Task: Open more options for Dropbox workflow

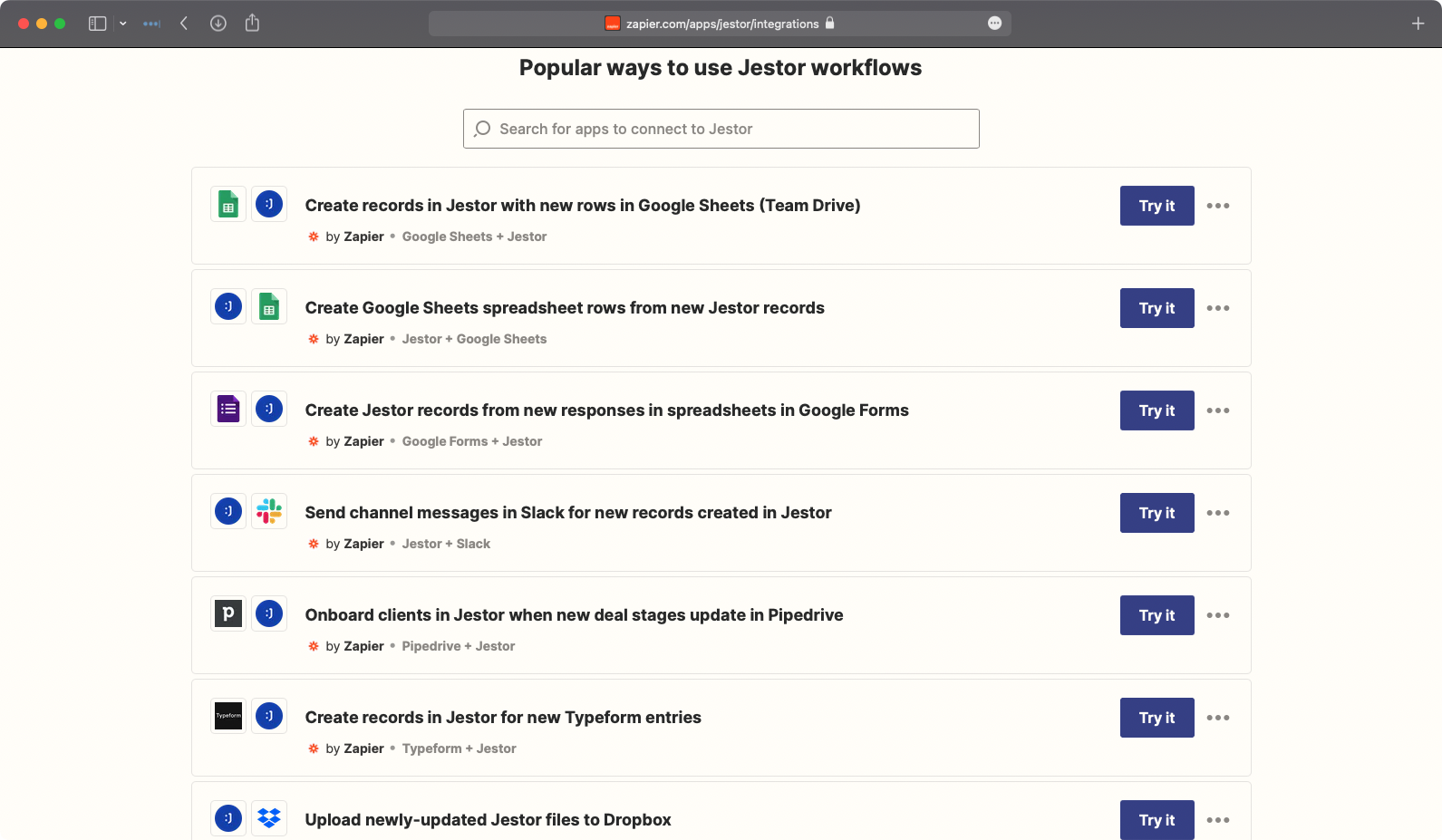Action: click(1218, 820)
